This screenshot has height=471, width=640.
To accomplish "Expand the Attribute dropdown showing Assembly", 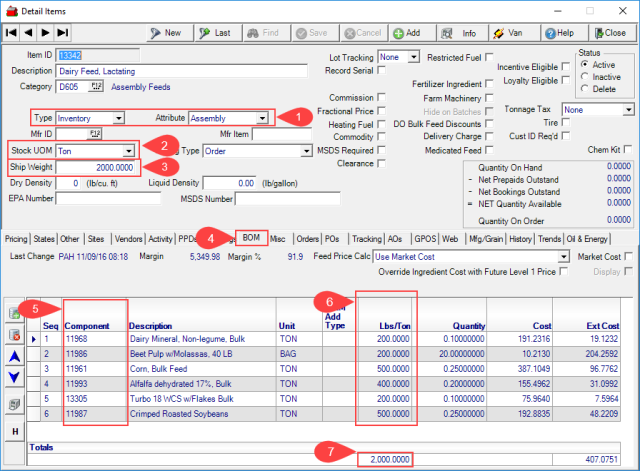I will 262,118.
